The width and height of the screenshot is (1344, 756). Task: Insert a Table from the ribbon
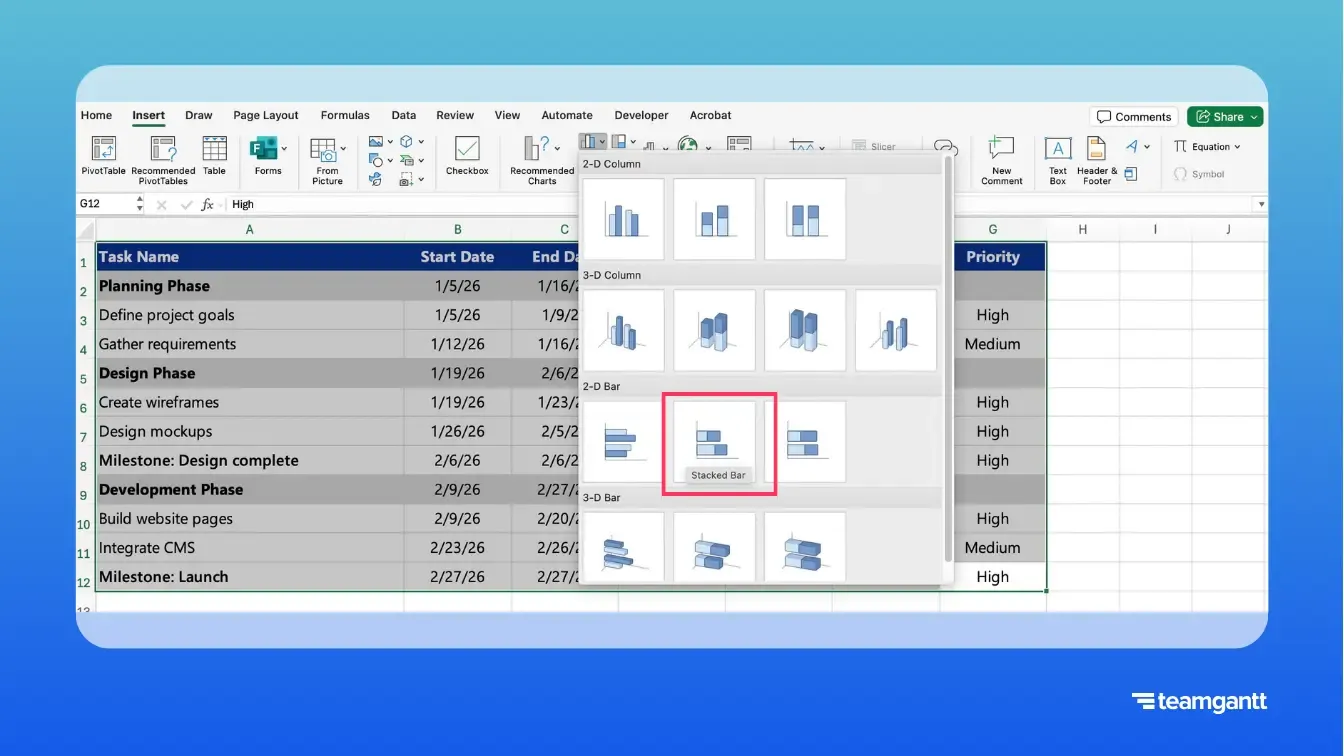pos(214,158)
